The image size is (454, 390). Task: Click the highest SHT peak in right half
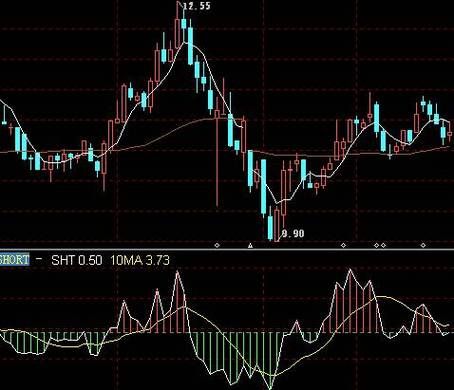pos(350,269)
